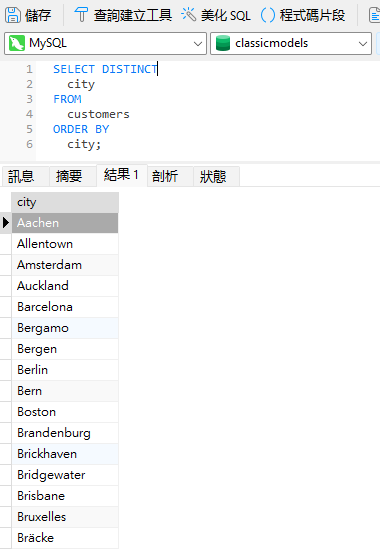The width and height of the screenshot is (380, 553).
Task: Click the customers table name in the query
Action: tap(98, 114)
